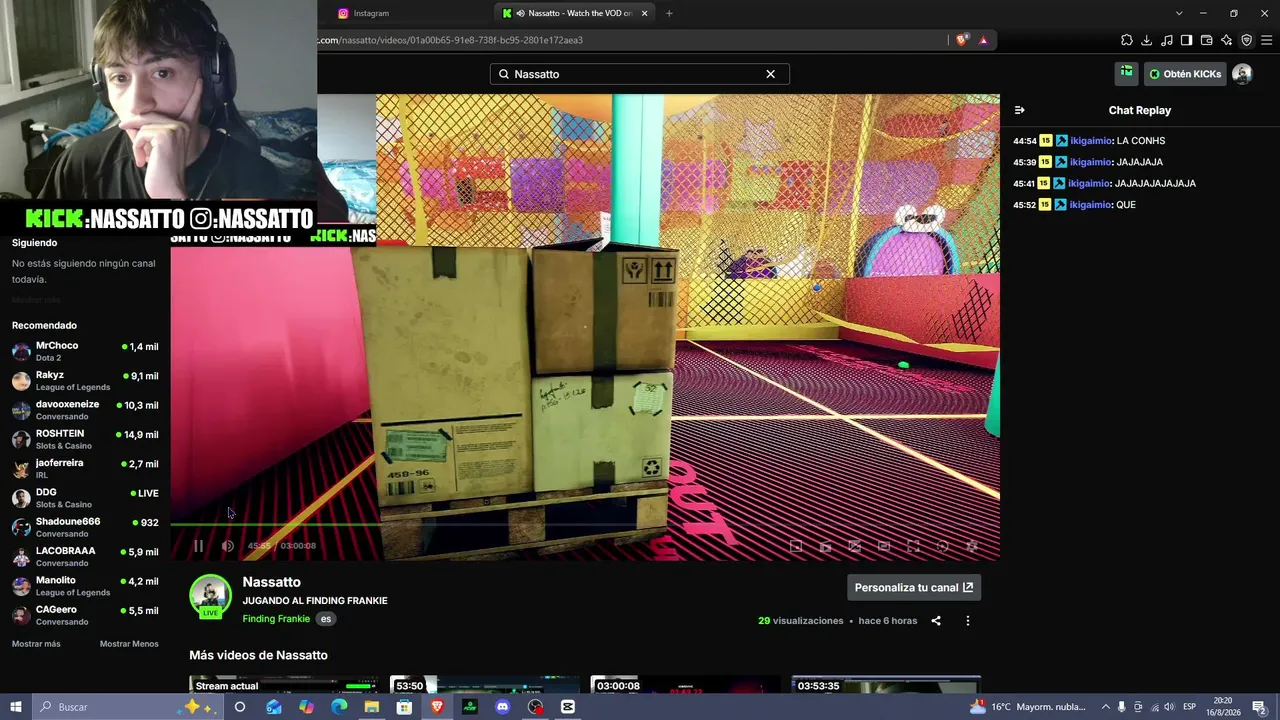Screen dimensions: 1280x720
Task: Close the Nassatto VOD tab
Action: pyautogui.click(x=644, y=13)
